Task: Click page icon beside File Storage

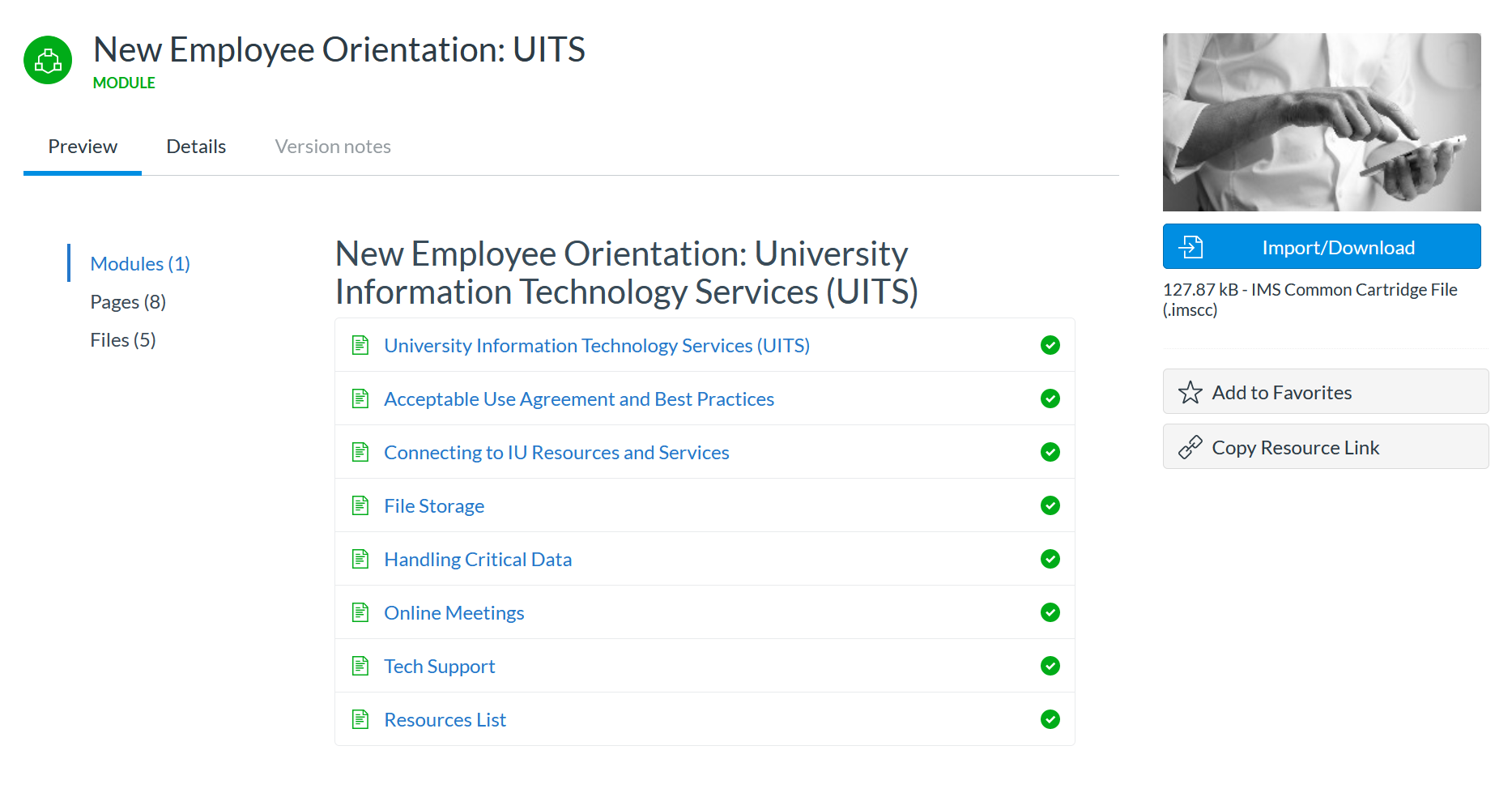Action: (x=360, y=505)
